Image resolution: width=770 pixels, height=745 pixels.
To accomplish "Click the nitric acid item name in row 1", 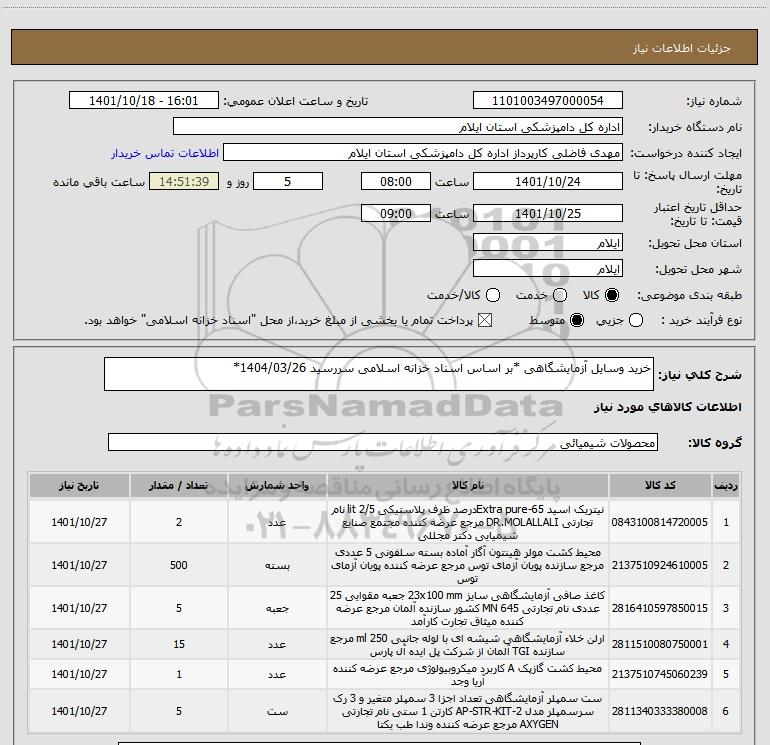I will coord(468,522).
